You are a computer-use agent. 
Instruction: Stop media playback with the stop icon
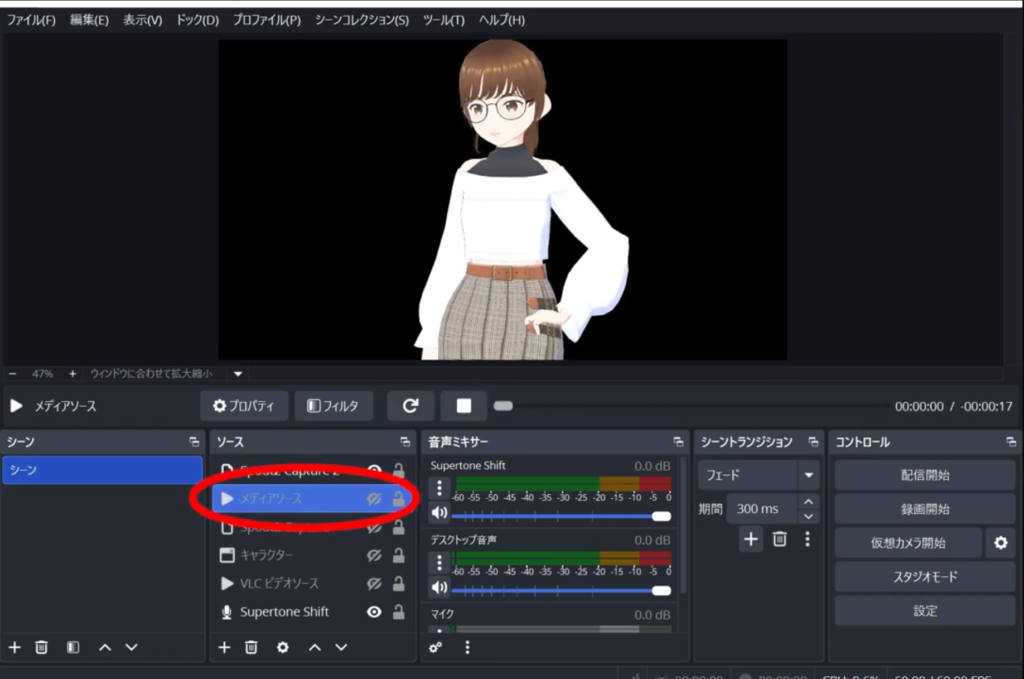[464, 406]
